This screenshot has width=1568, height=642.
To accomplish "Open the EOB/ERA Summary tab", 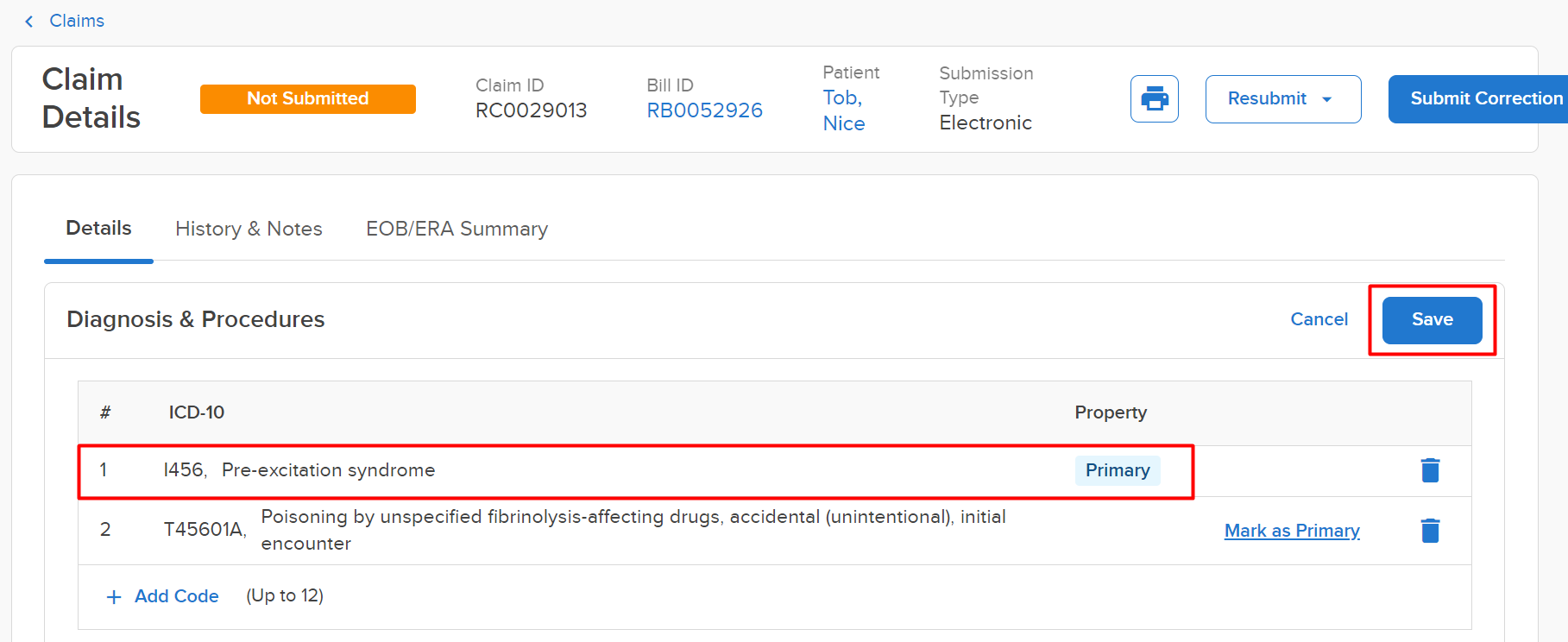I will [457, 229].
